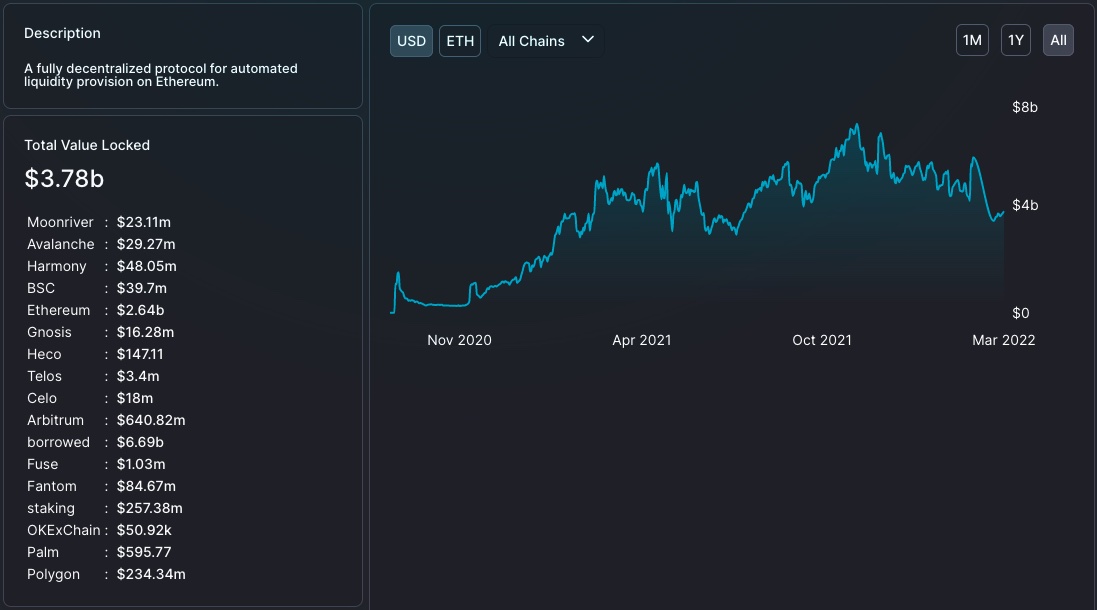Image resolution: width=1097 pixels, height=610 pixels.
Task: Switch chart currency to ETH
Action: click(x=459, y=41)
